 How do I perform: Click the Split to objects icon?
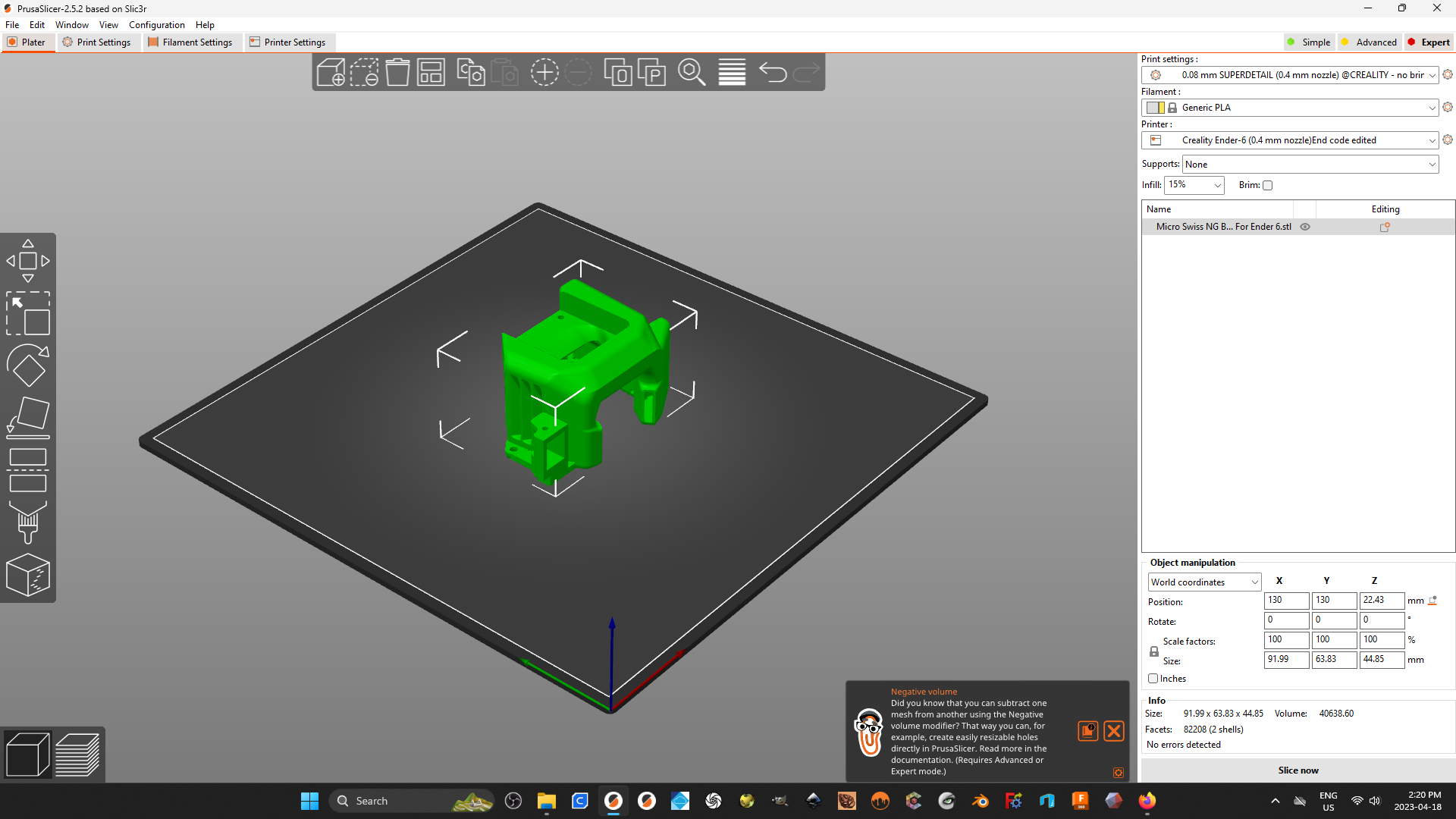point(618,73)
